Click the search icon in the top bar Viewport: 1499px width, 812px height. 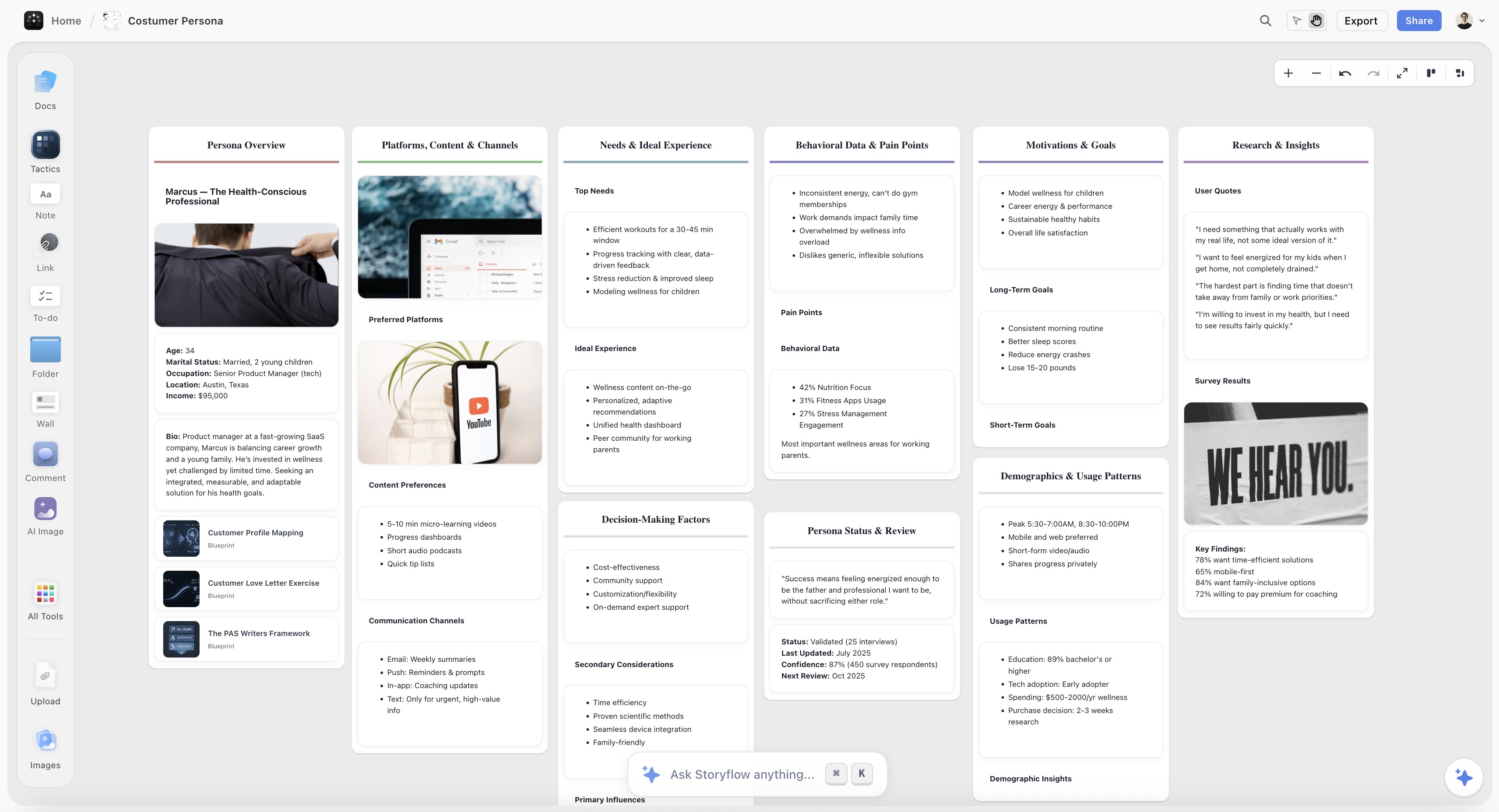[1266, 21]
